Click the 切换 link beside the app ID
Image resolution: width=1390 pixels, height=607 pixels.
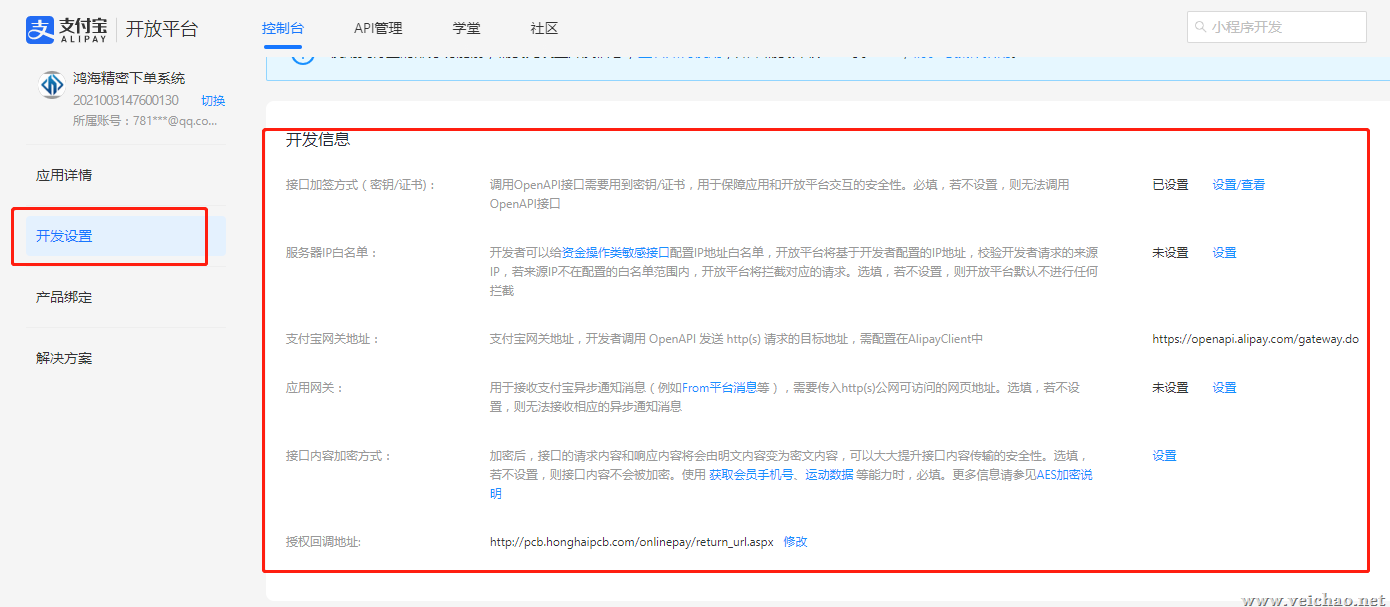(x=213, y=100)
